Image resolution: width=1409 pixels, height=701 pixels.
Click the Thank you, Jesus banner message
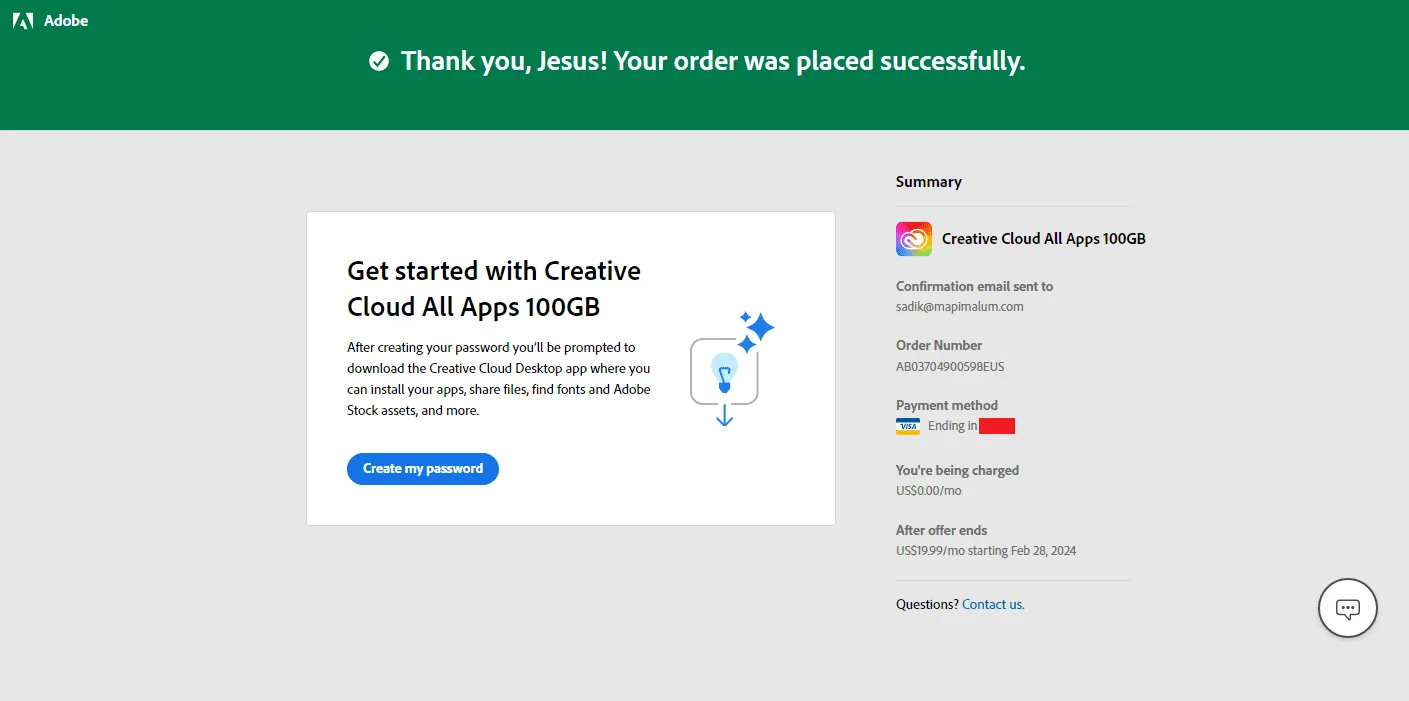click(x=713, y=62)
